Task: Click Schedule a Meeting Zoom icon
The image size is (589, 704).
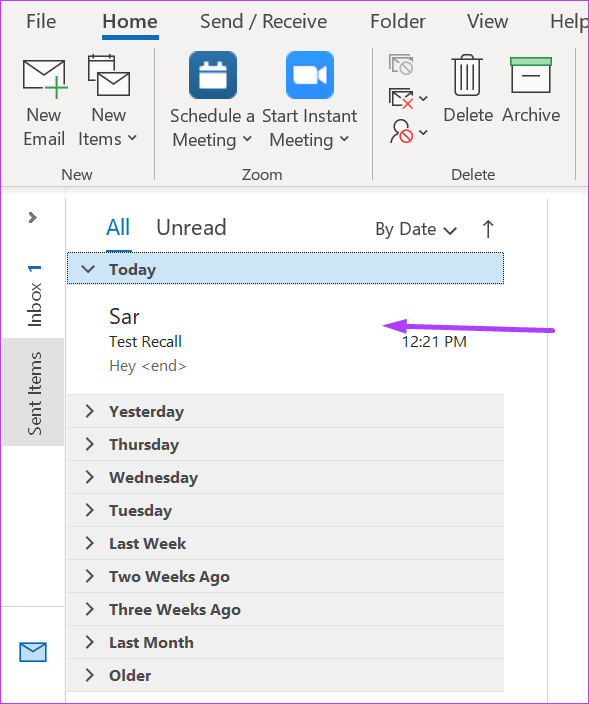Action: tap(213, 75)
